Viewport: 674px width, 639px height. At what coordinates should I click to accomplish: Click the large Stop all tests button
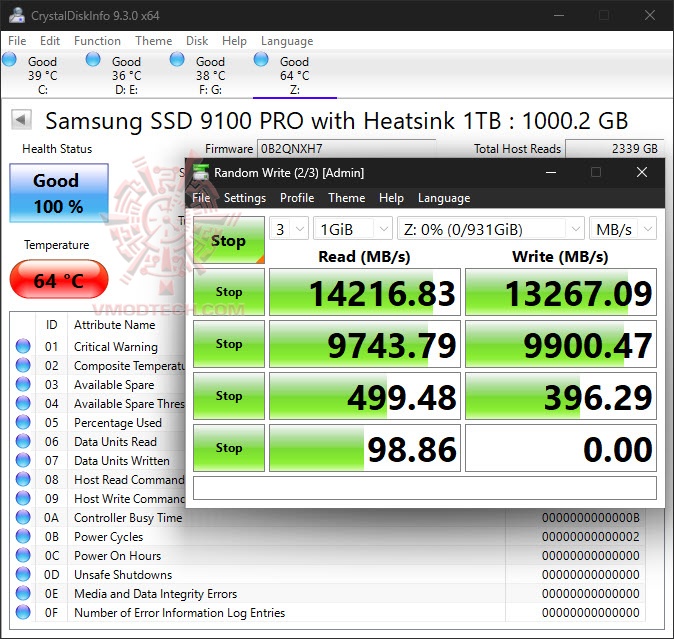229,240
